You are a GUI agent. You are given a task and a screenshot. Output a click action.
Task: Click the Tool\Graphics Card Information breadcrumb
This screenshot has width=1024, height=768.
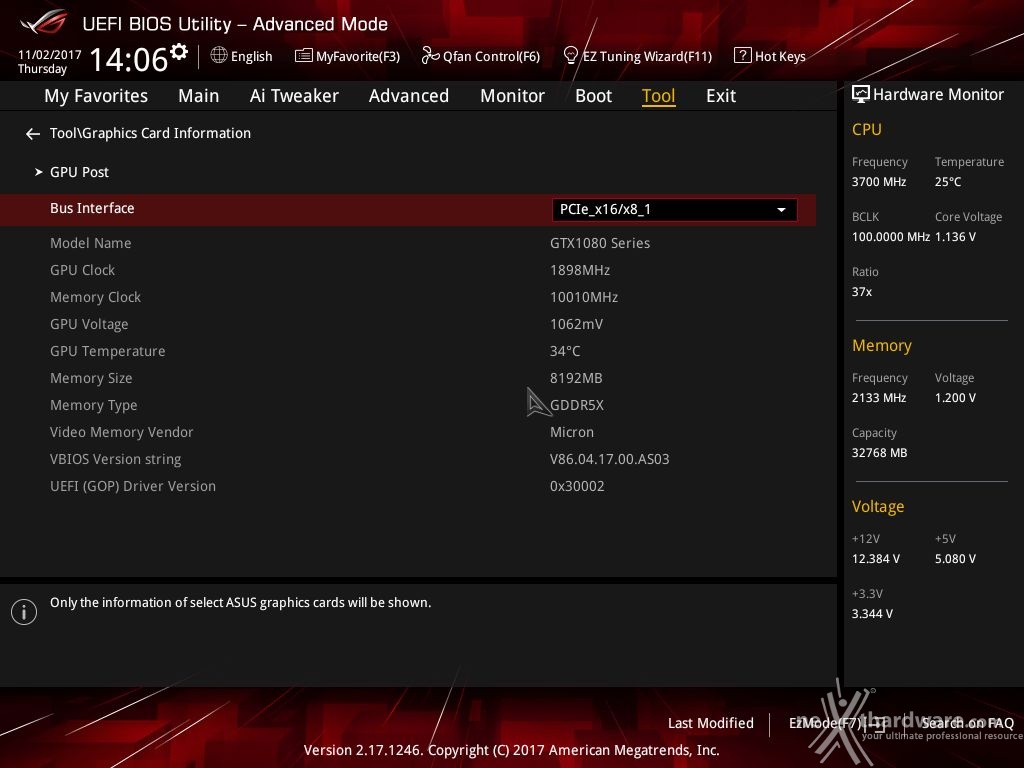pyautogui.click(x=150, y=133)
